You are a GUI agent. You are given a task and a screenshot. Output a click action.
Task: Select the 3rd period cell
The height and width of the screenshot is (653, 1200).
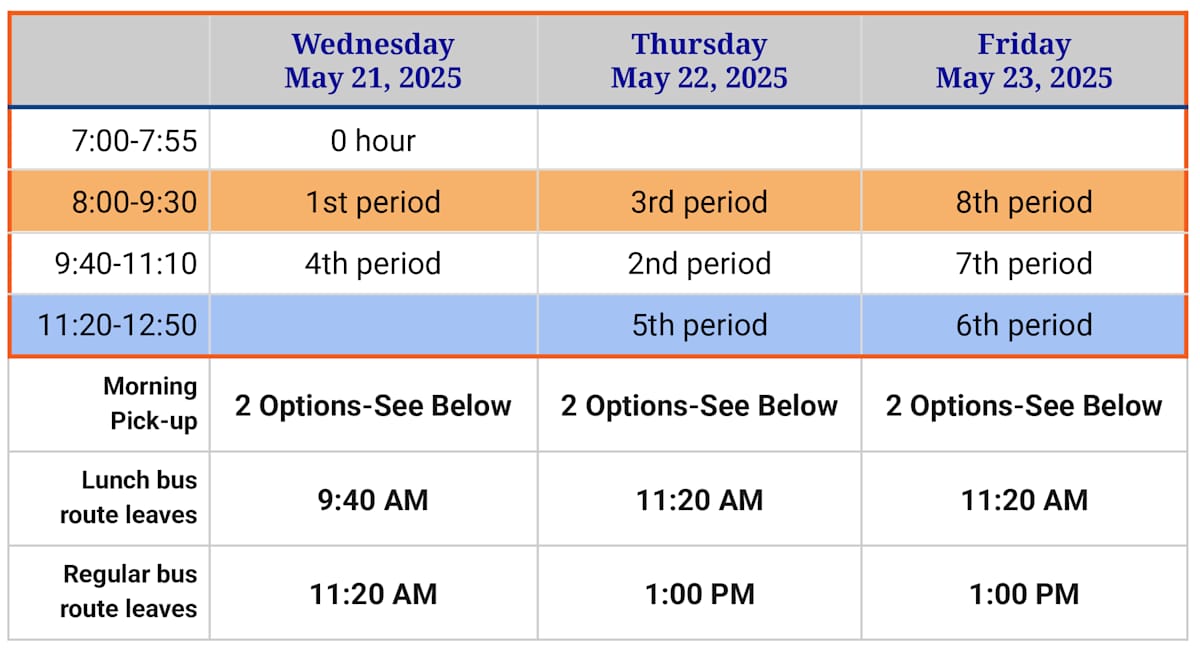click(x=699, y=203)
